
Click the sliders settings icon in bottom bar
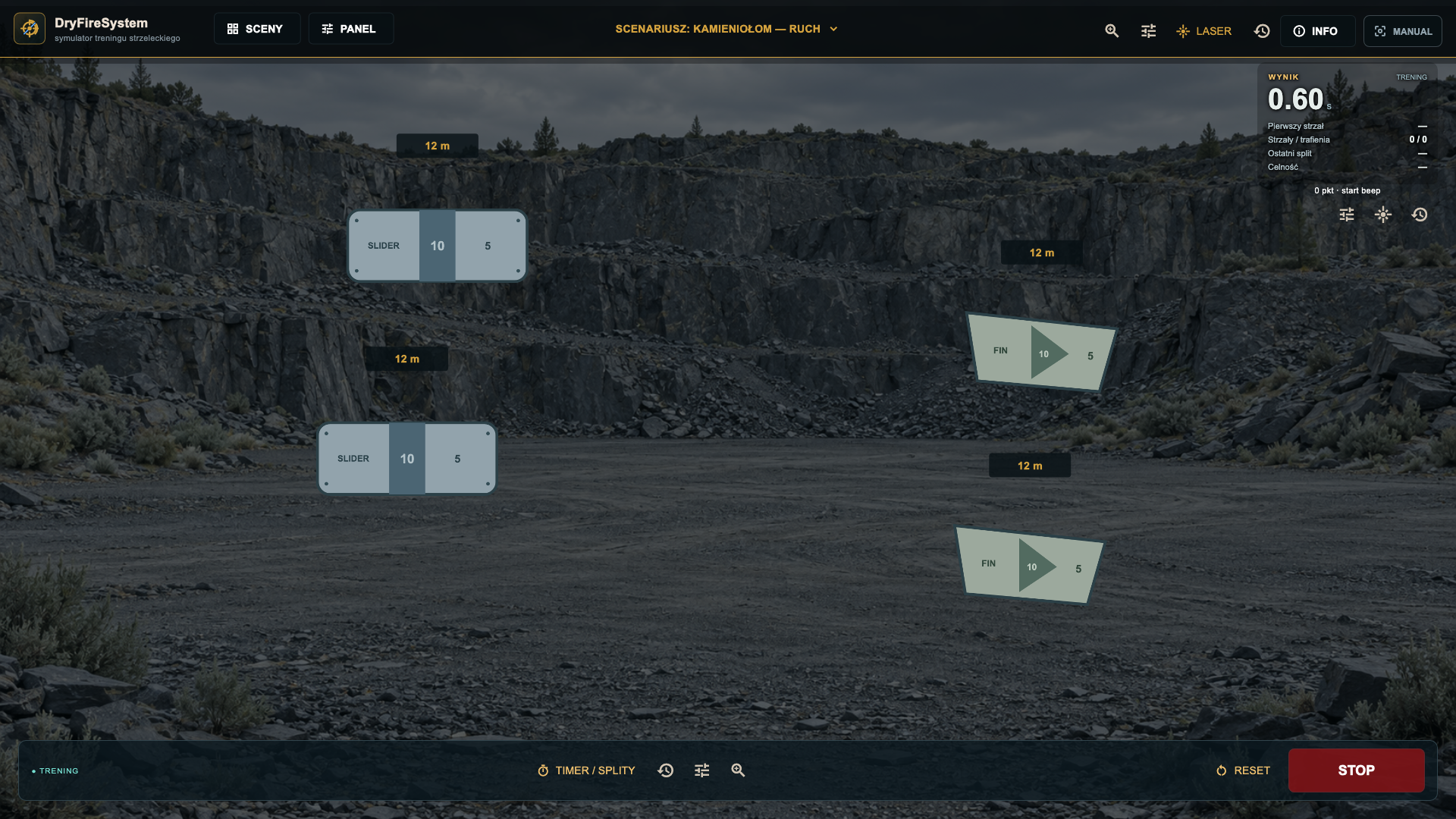[702, 770]
